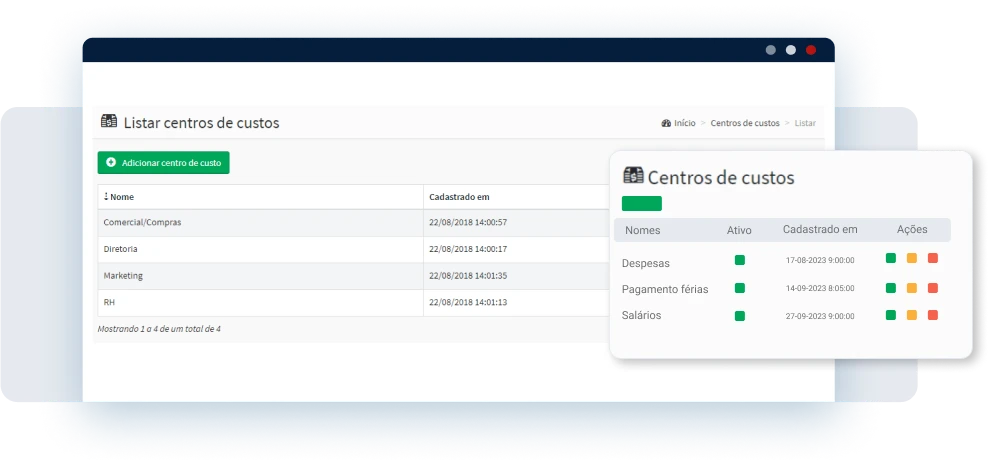The height and width of the screenshot is (465, 990).
Task: Click the green action square for Salários
Action: click(891, 315)
